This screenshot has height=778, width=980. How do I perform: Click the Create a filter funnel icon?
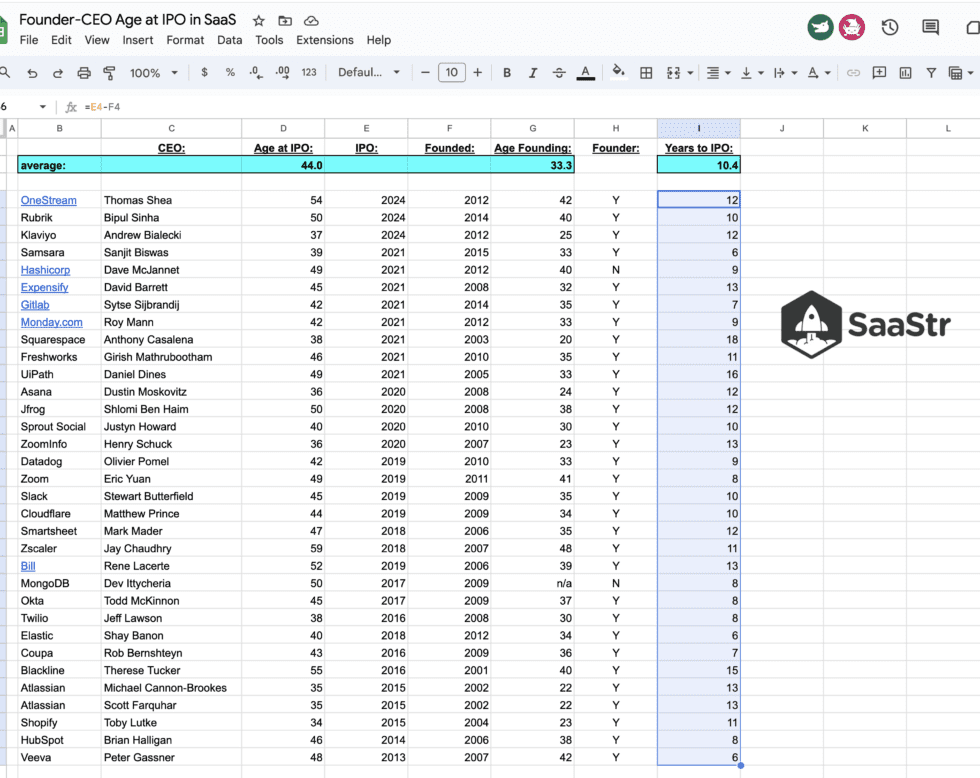pos(931,73)
